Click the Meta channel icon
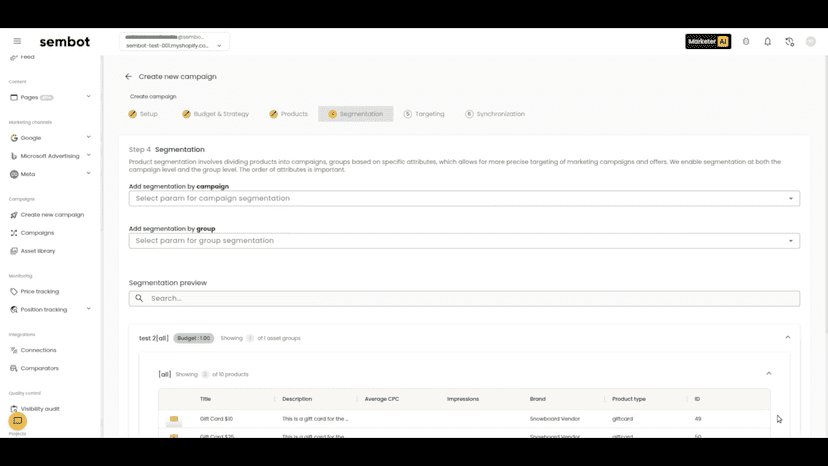This screenshot has width=828, height=466. (x=14, y=174)
